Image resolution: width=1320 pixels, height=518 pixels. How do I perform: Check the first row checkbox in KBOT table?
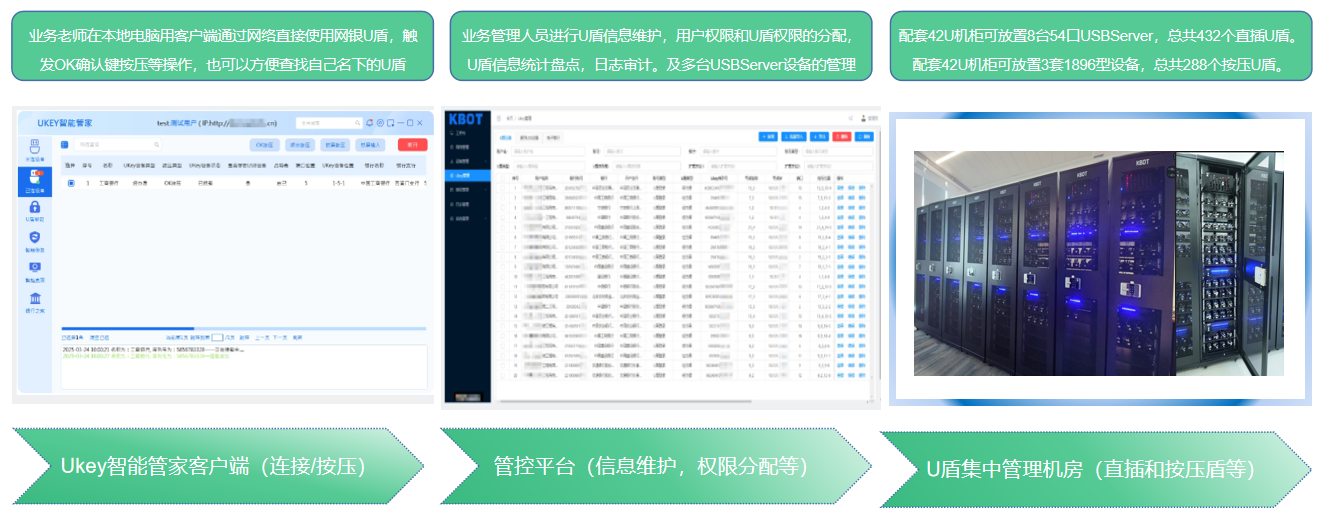pyautogui.click(x=503, y=187)
